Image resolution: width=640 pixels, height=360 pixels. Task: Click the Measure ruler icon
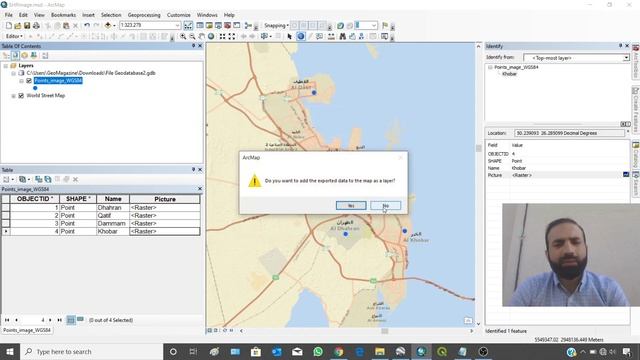point(331,36)
